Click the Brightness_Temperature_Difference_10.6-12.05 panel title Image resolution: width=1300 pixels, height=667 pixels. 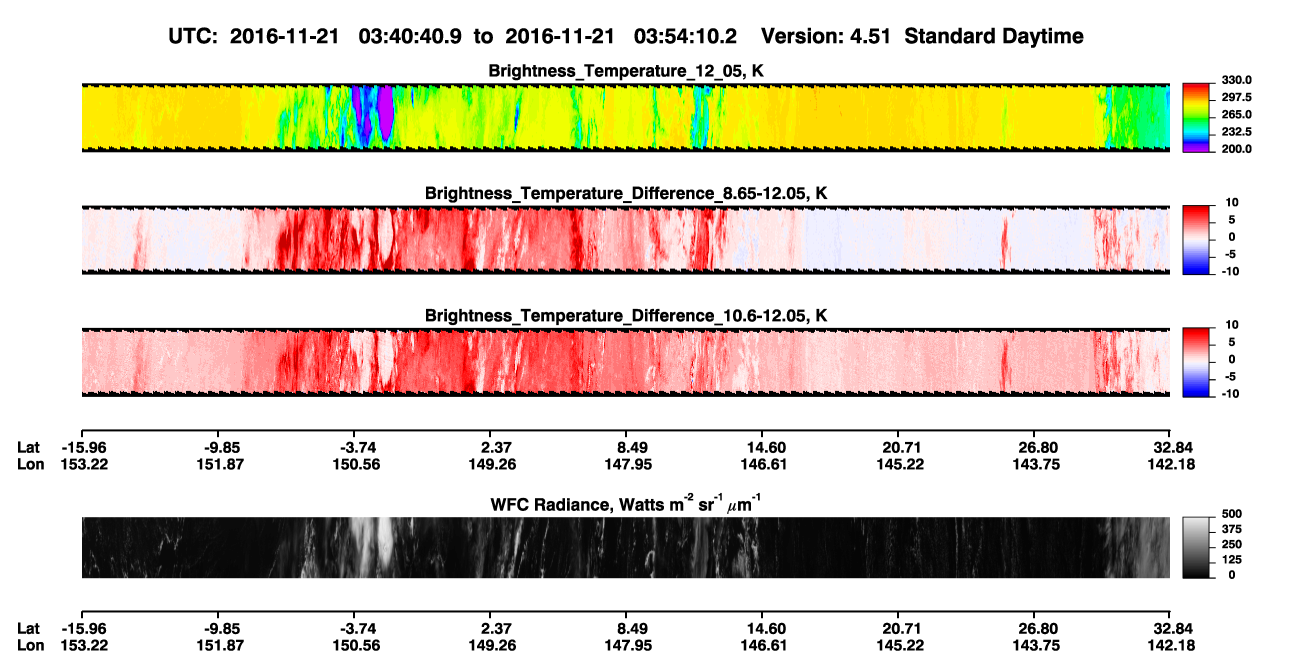(x=626, y=316)
